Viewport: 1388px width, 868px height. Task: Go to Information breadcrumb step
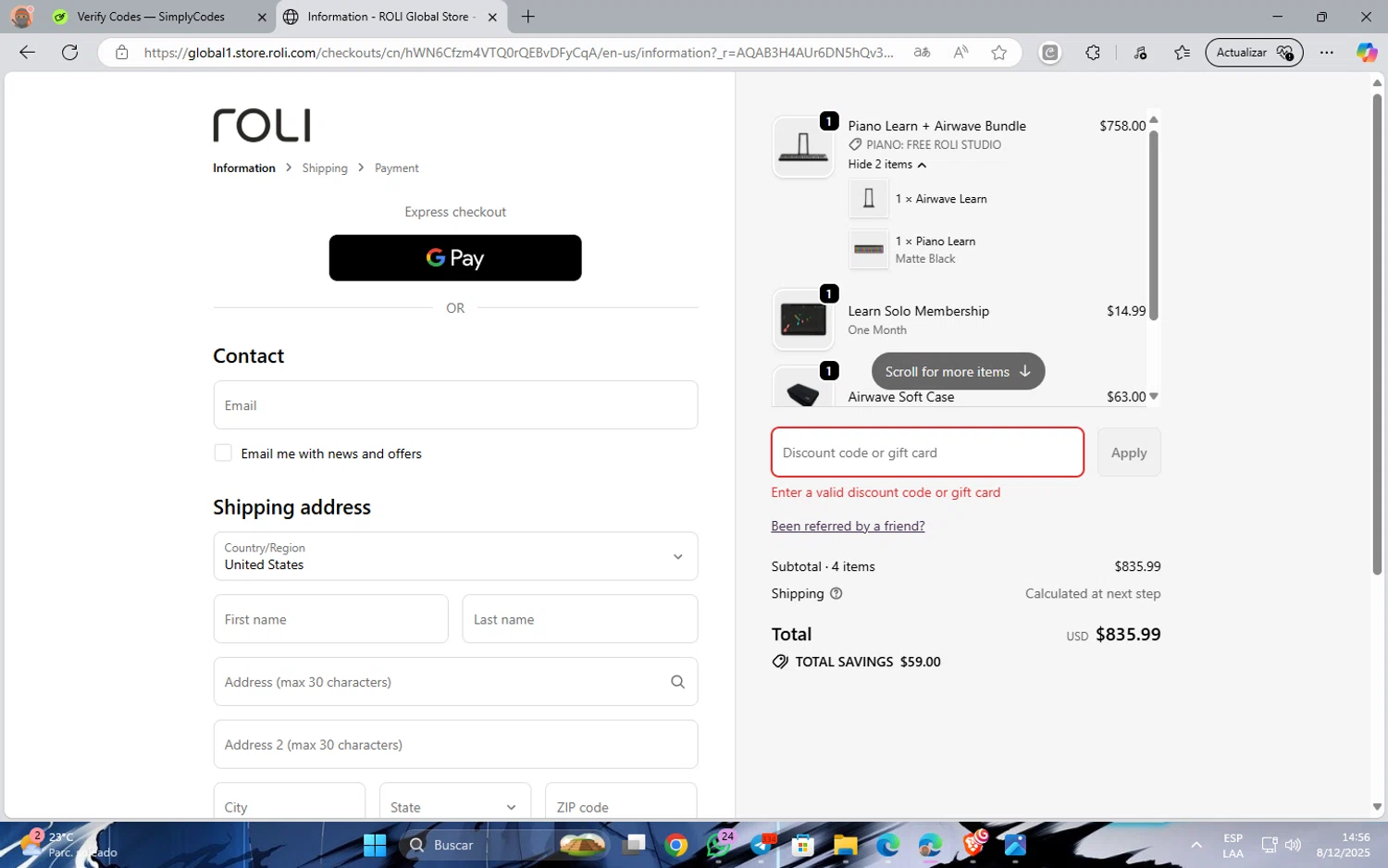(x=244, y=168)
